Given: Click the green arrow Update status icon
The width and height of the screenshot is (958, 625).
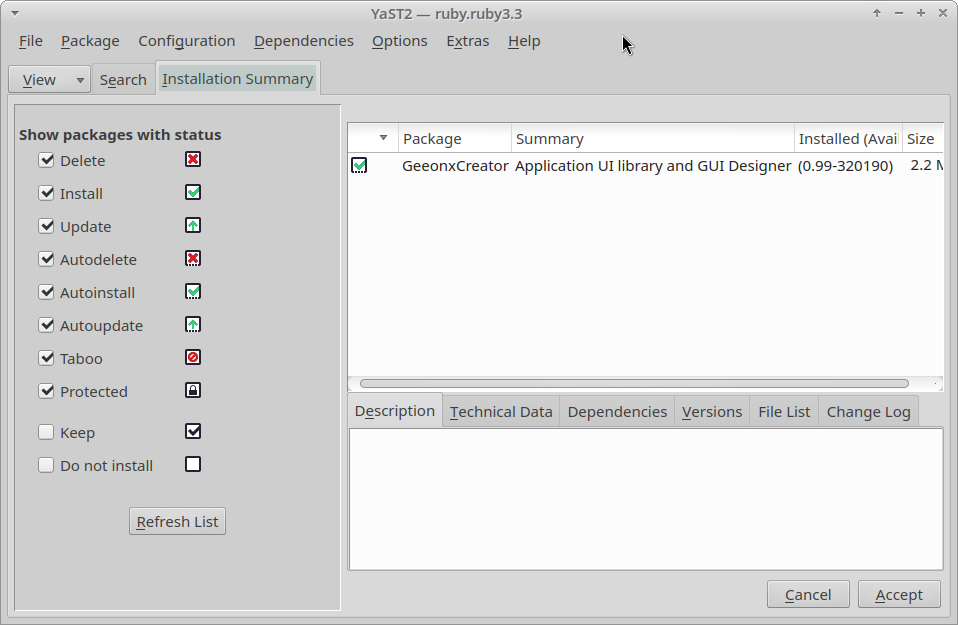Looking at the screenshot, I should (x=193, y=226).
